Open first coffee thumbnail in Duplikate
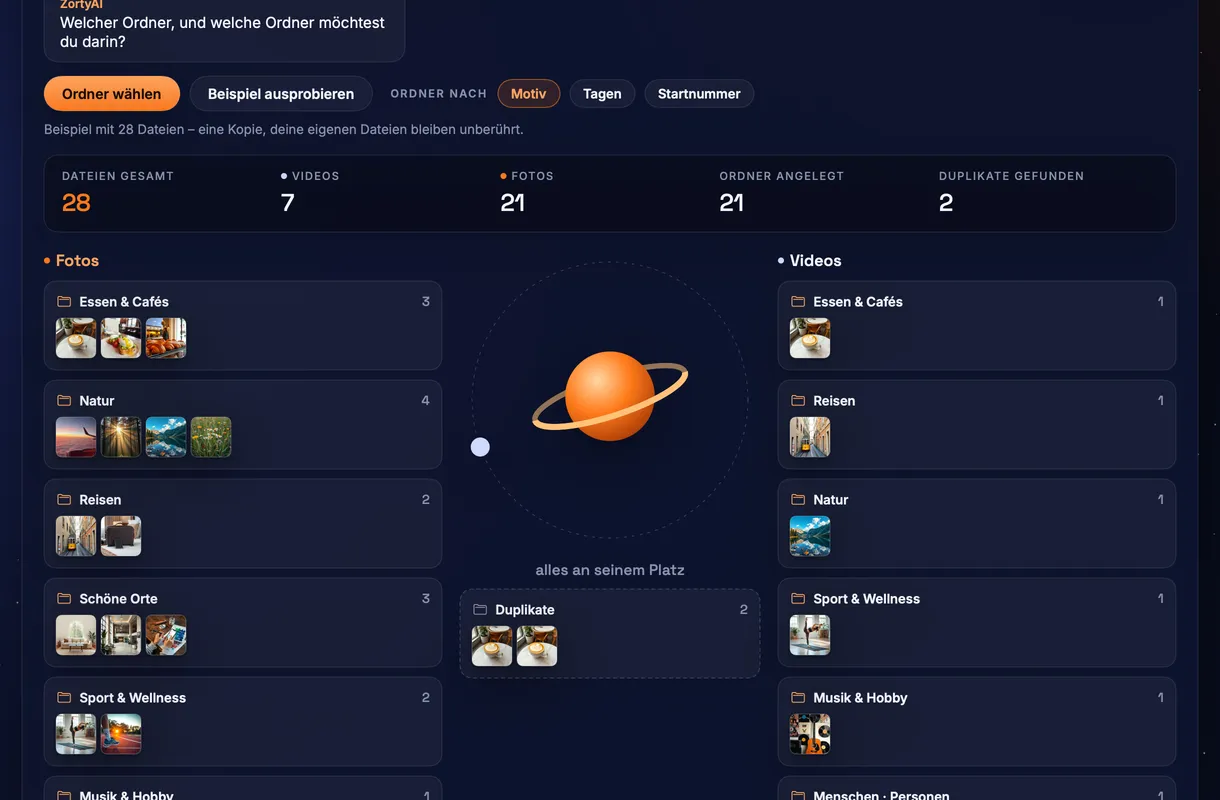 [492, 646]
